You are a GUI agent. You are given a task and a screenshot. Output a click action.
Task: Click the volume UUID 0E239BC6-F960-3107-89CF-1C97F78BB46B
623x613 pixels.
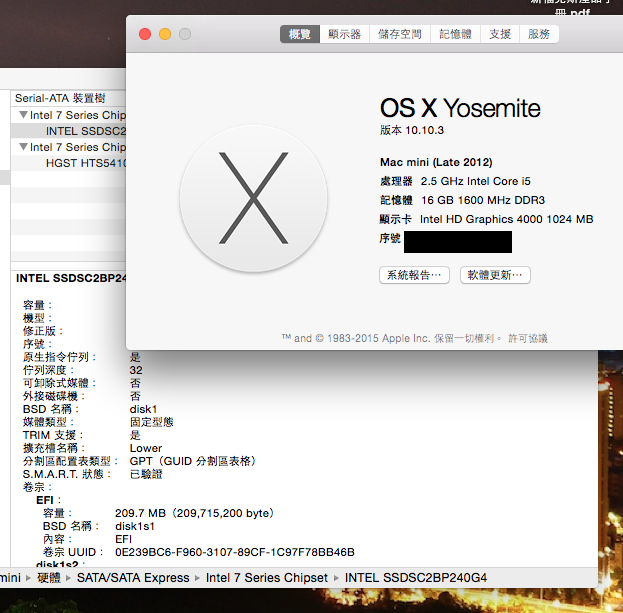(x=235, y=552)
